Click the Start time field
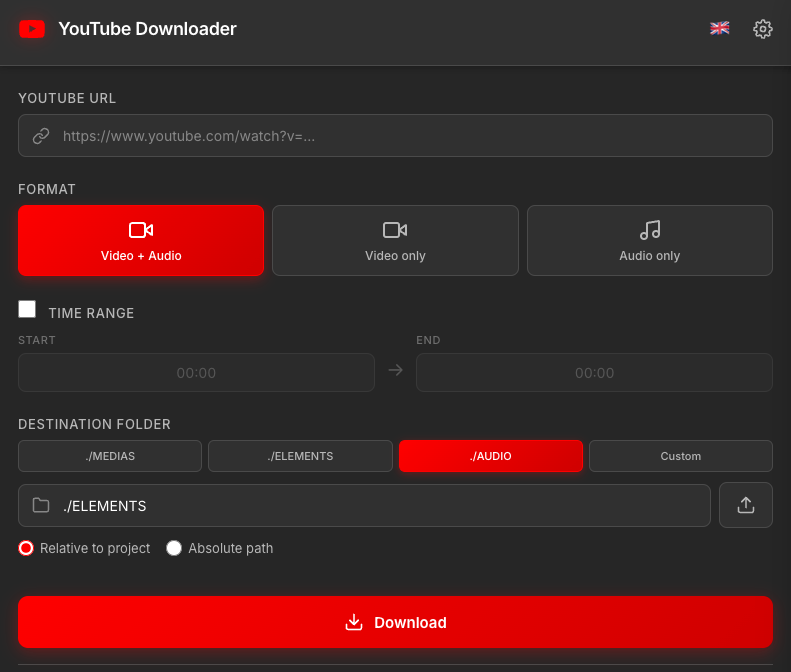Viewport: 791px width, 672px height. click(196, 372)
